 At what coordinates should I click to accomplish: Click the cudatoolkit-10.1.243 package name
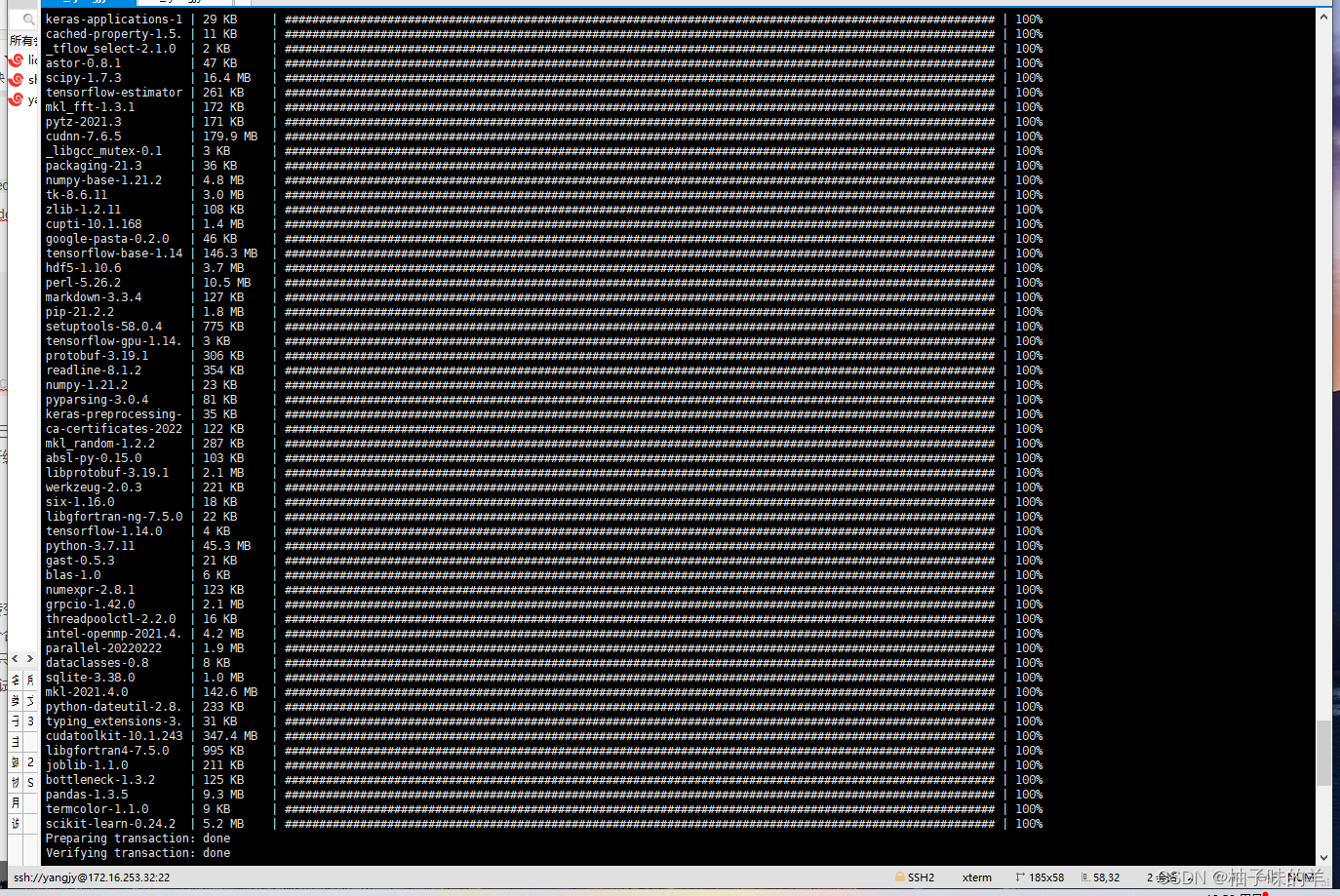[114, 736]
